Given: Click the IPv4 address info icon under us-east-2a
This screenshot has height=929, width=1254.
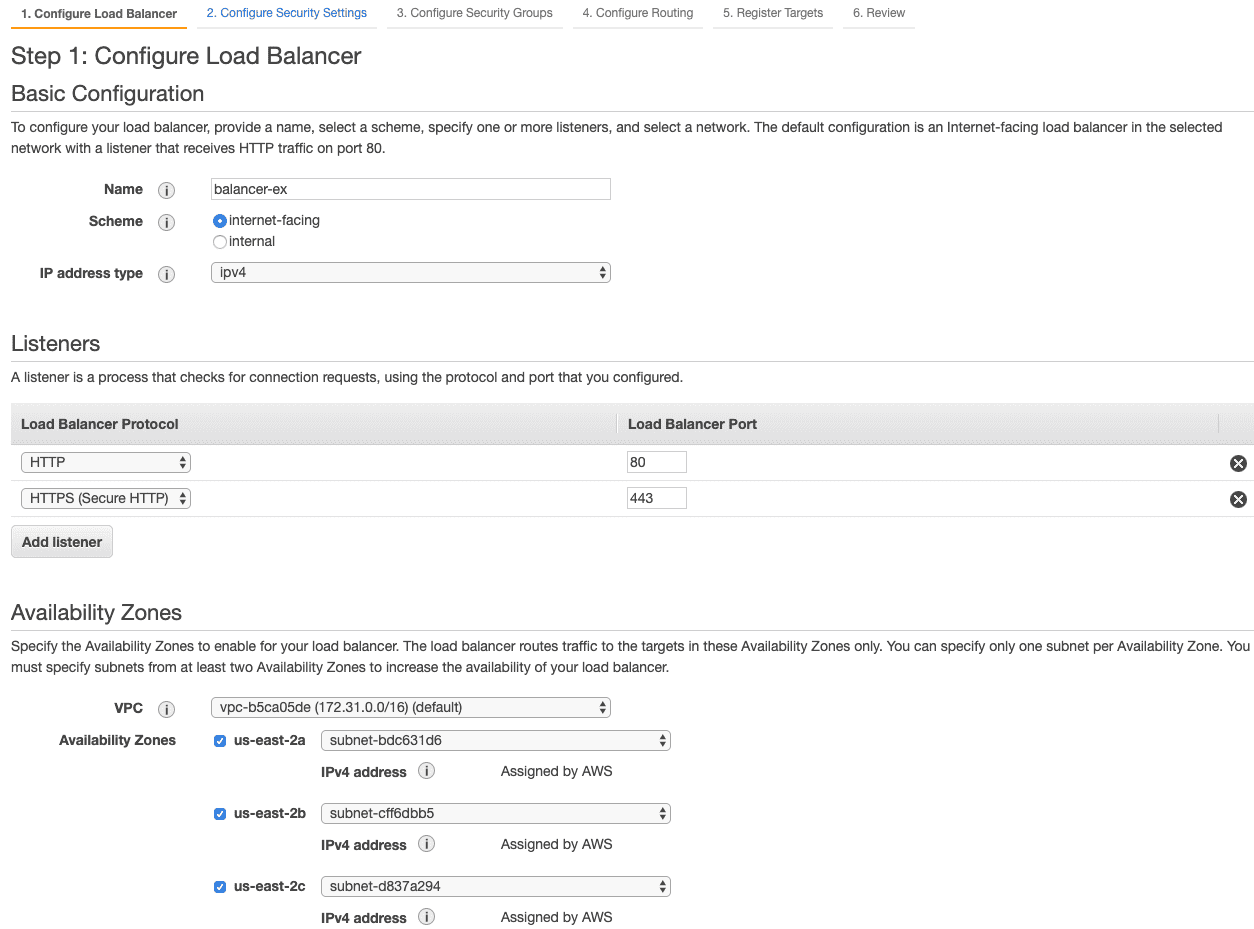Looking at the screenshot, I should [x=426, y=771].
